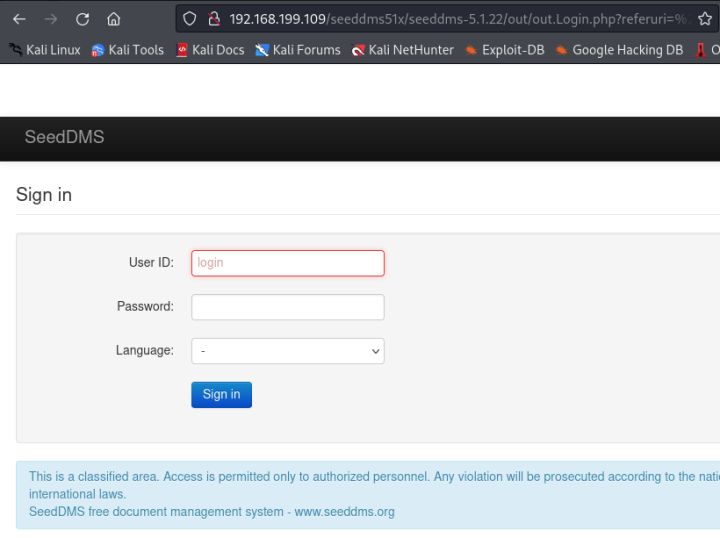Expand the Language dropdown
This screenshot has height=538, width=720.
(x=288, y=351)
